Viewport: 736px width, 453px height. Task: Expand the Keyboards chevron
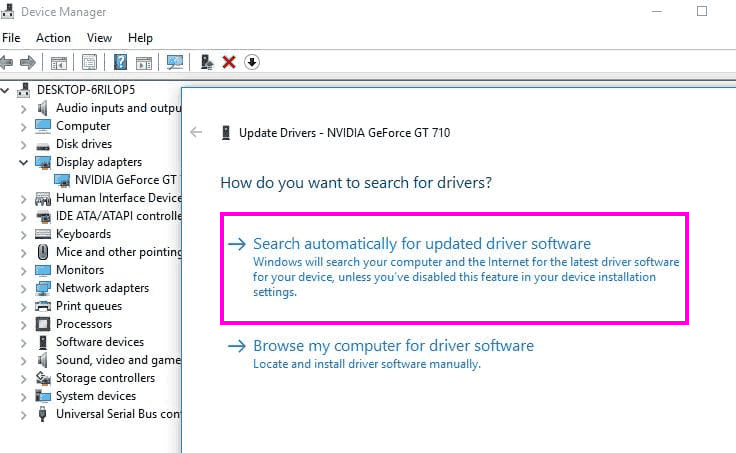[23, 235]
